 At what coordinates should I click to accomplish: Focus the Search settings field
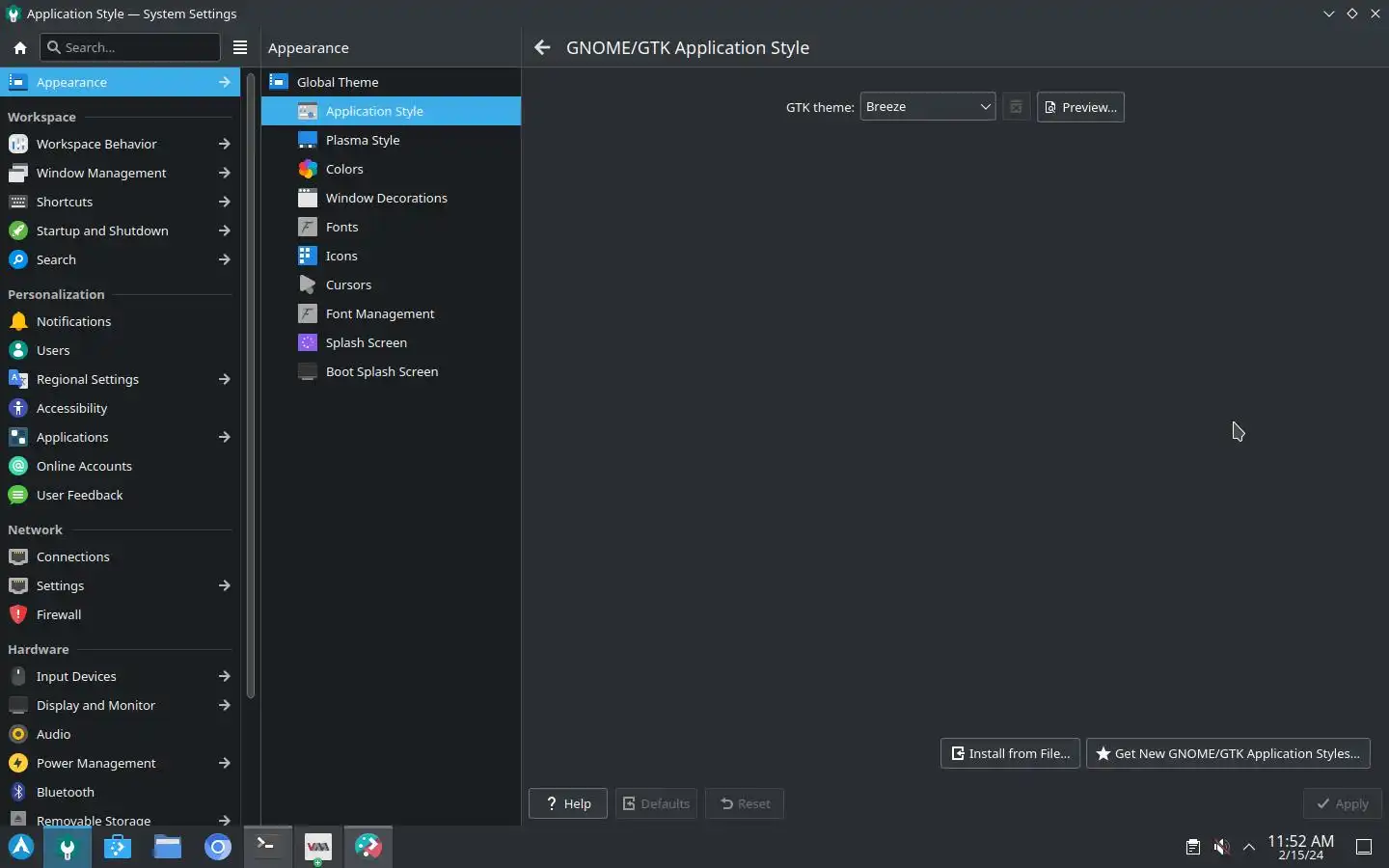pos(130,47)
